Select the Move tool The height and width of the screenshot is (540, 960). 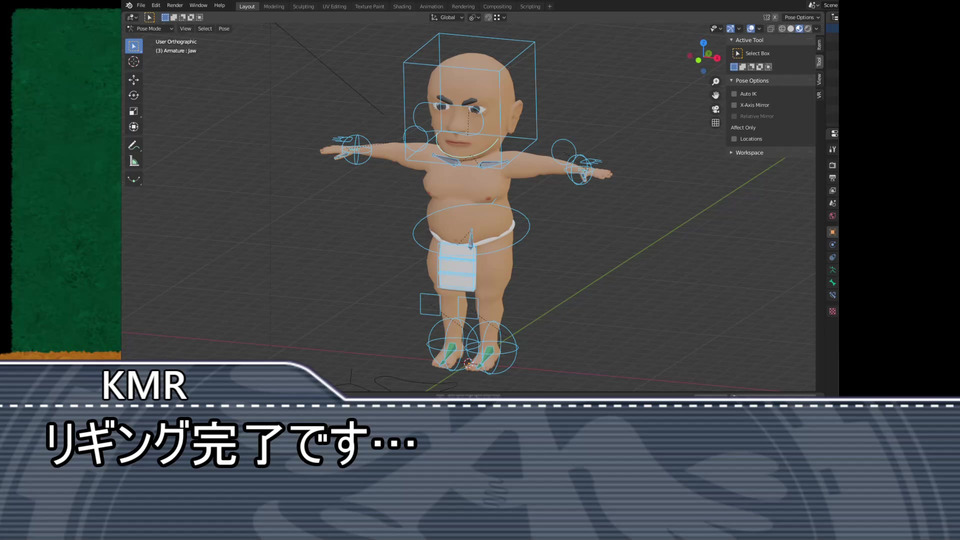tap(133, 80)
